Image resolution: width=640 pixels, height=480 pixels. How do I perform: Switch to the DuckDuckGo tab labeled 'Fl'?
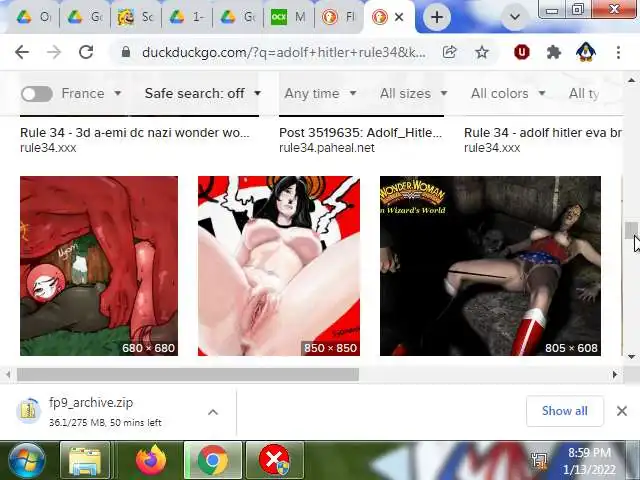pyautogui.click(x=339, y=17)
